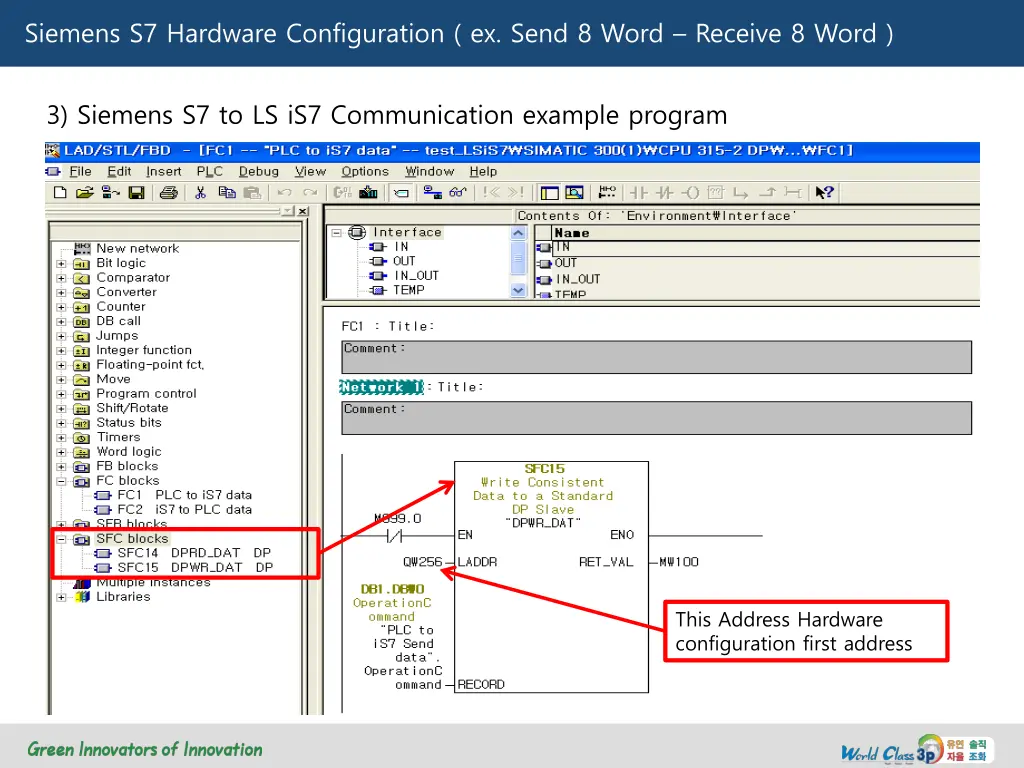This screenshot has height=768, width=1024.
Task: Click the Open folder toolbar icon
Action: click(84, 193)
